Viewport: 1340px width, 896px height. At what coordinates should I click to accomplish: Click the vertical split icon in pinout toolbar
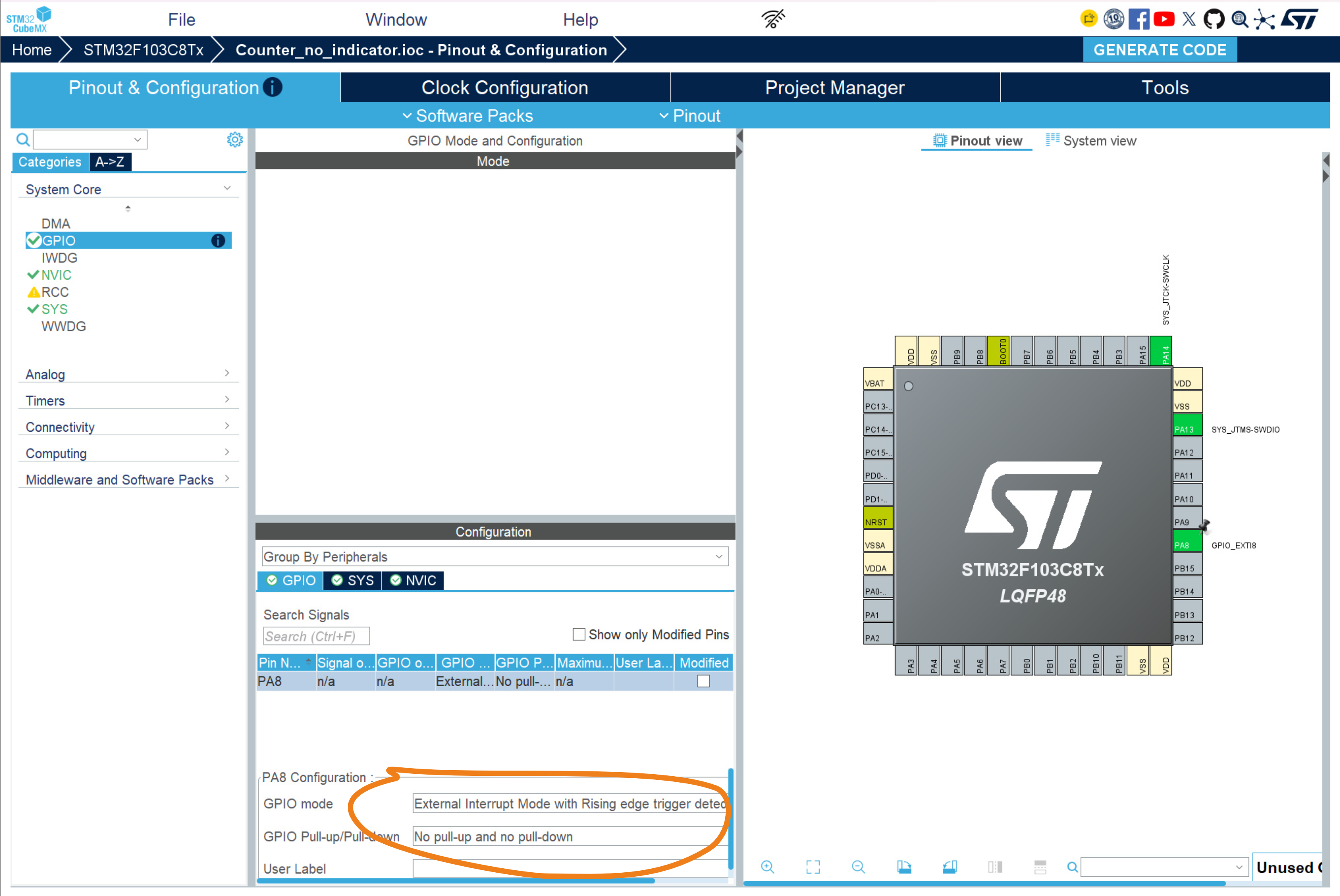[995, 867]
